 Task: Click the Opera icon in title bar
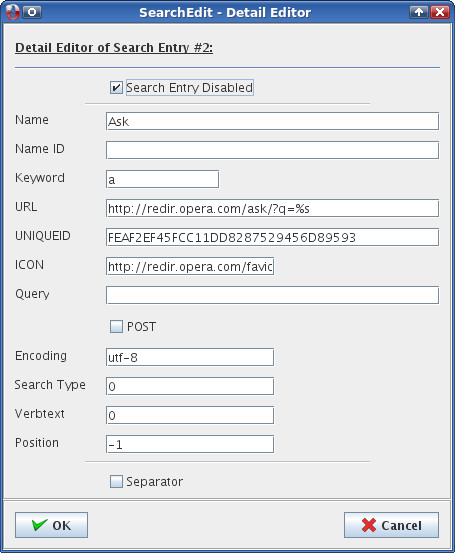point(12,12)
